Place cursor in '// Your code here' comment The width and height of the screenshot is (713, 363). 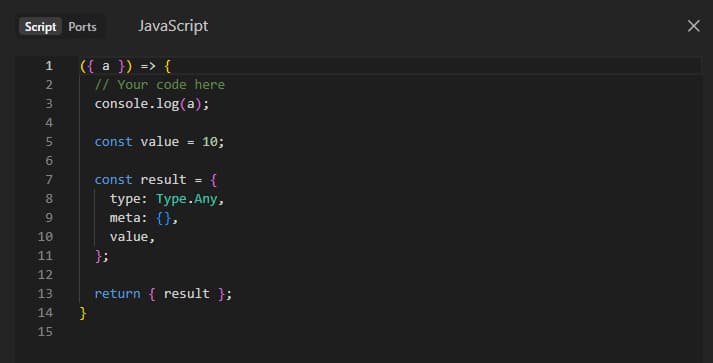click(x=160, y=85)
